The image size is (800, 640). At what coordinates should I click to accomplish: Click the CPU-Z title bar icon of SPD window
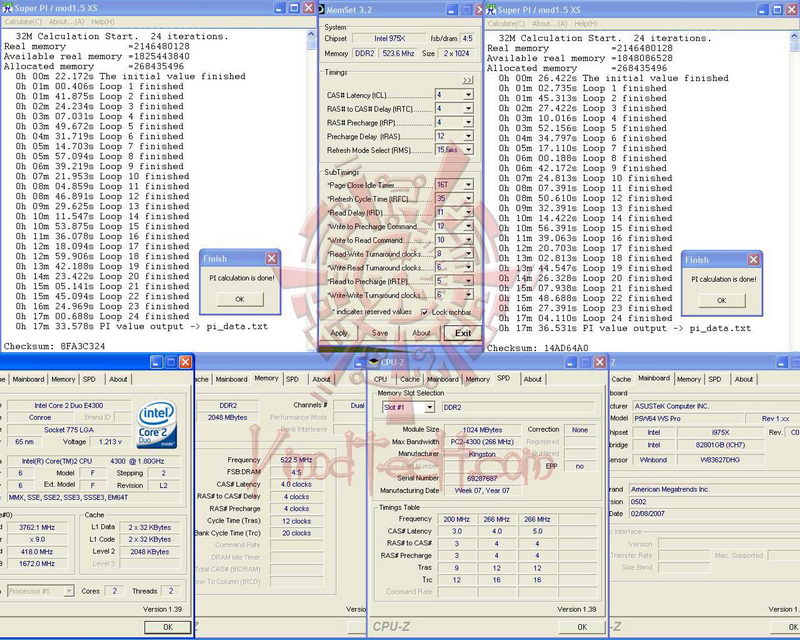374,362
